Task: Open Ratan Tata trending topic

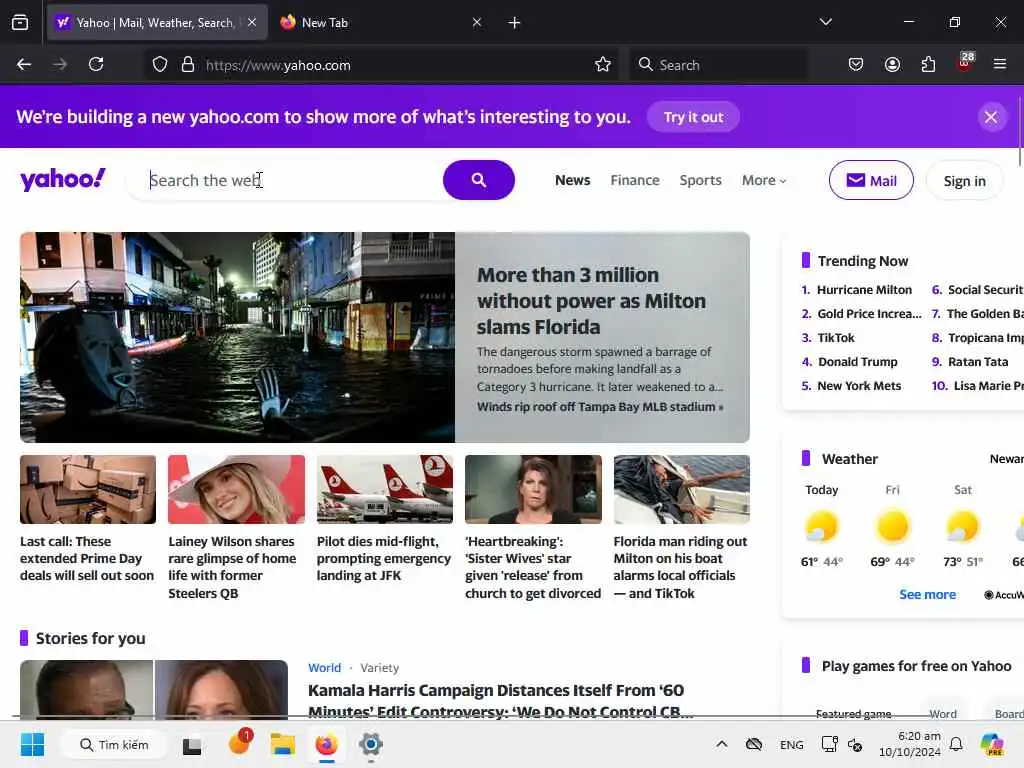Action: 978,362
